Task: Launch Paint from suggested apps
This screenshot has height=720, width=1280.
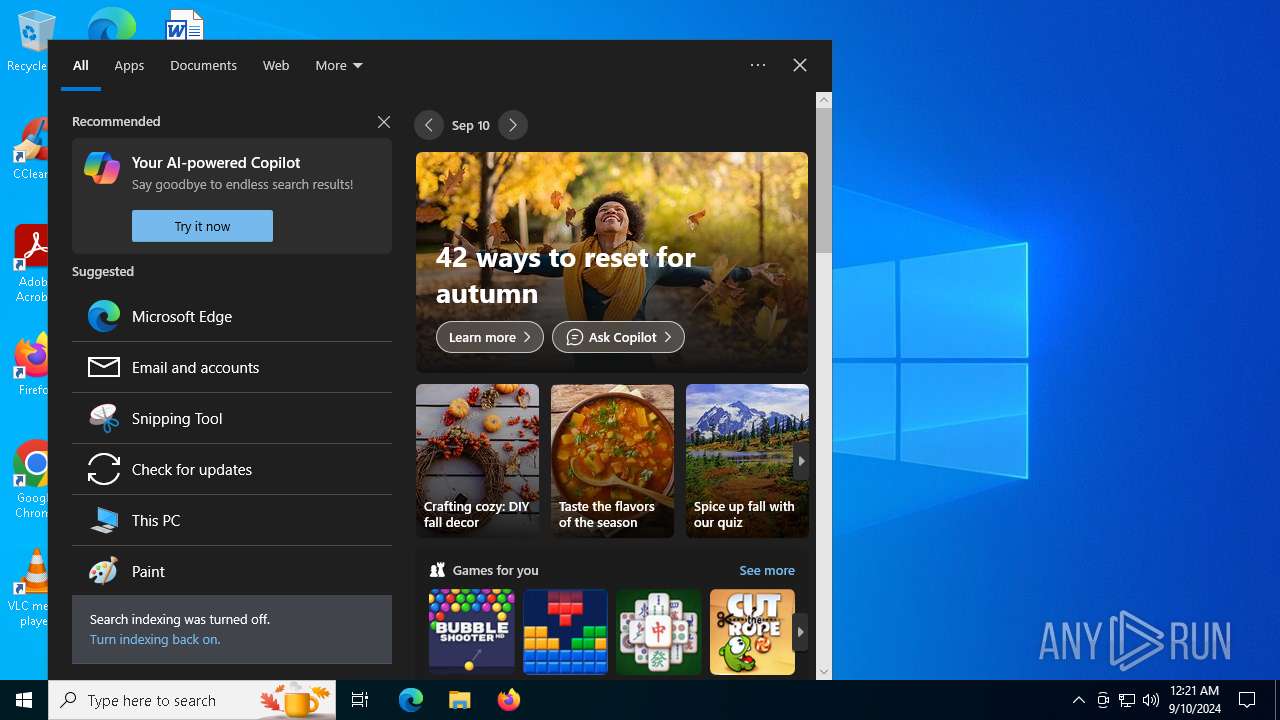Action: click(x=232, y=571)
